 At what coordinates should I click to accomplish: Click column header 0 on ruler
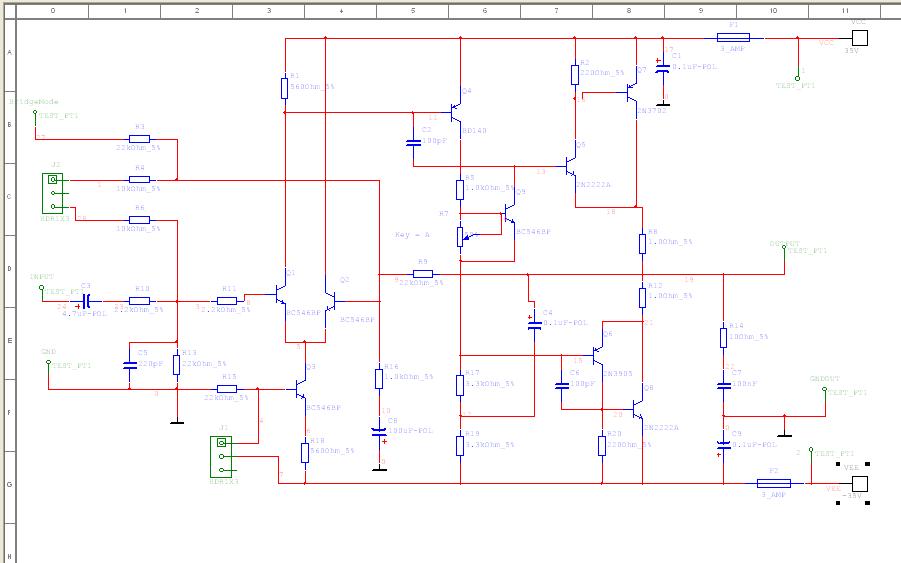click(53, 10)
